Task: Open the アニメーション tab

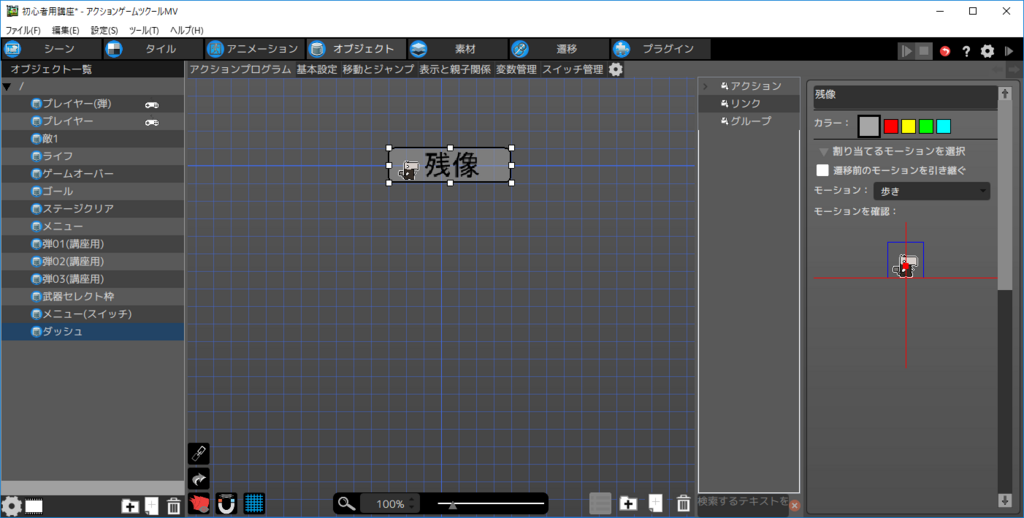Action: coord(255,49)
